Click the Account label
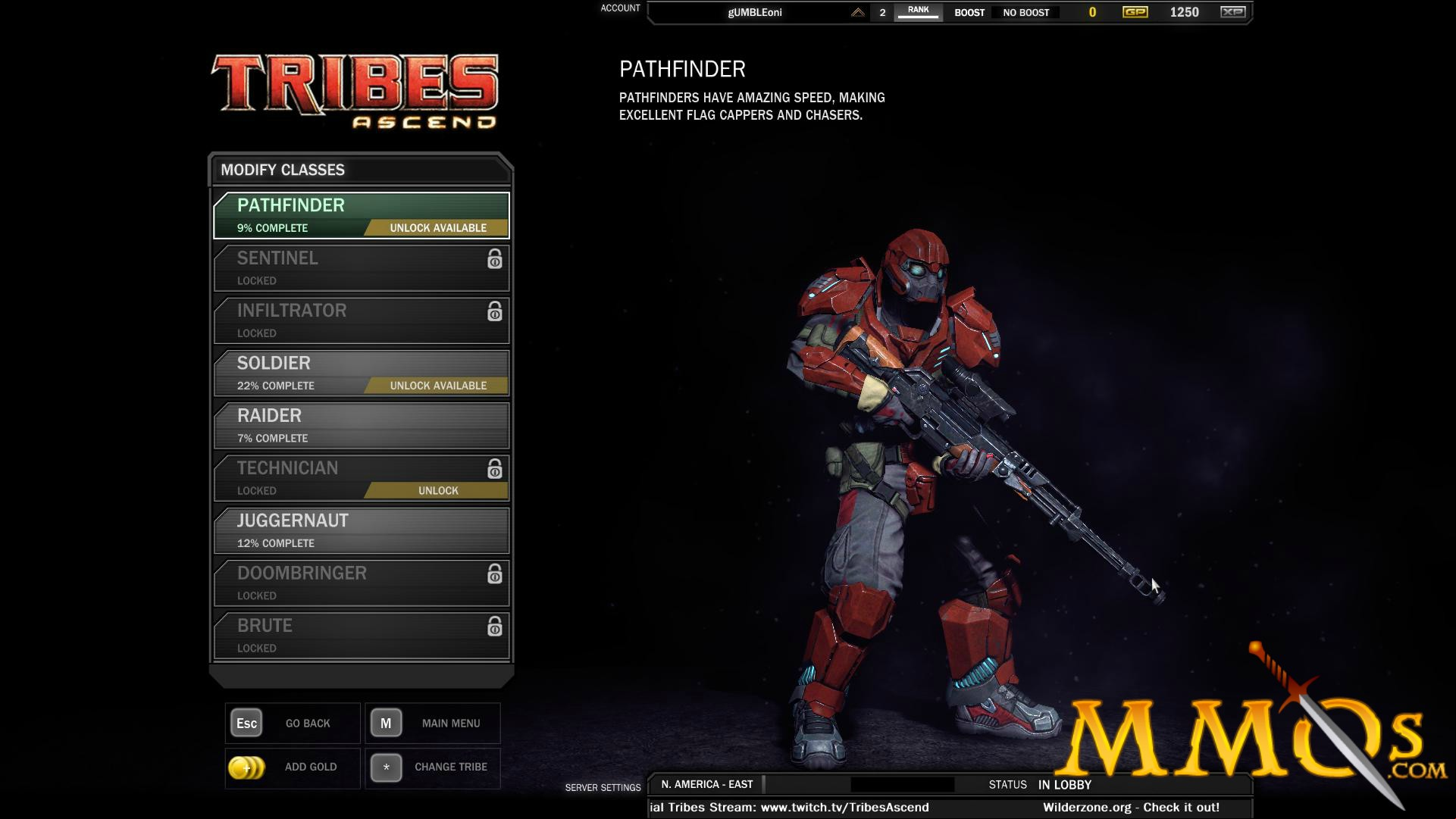Screen dimensions: 1456x819 620,8
